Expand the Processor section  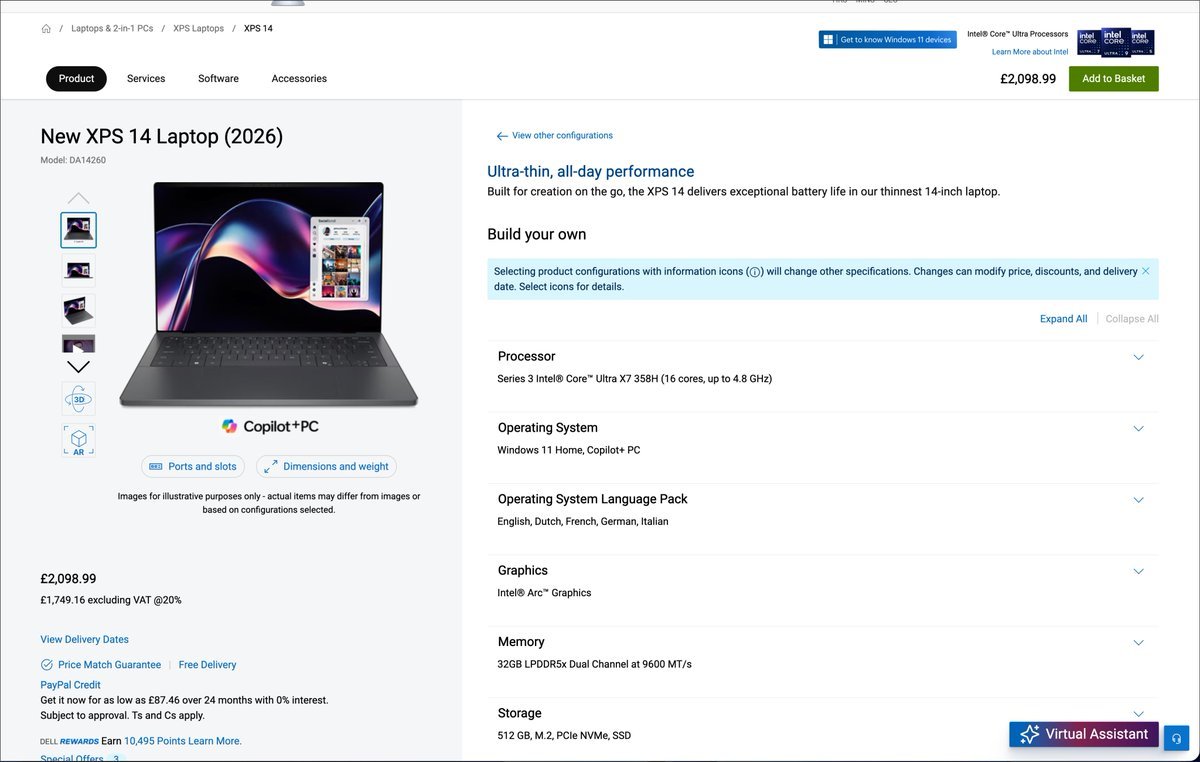pos(1138,357)
